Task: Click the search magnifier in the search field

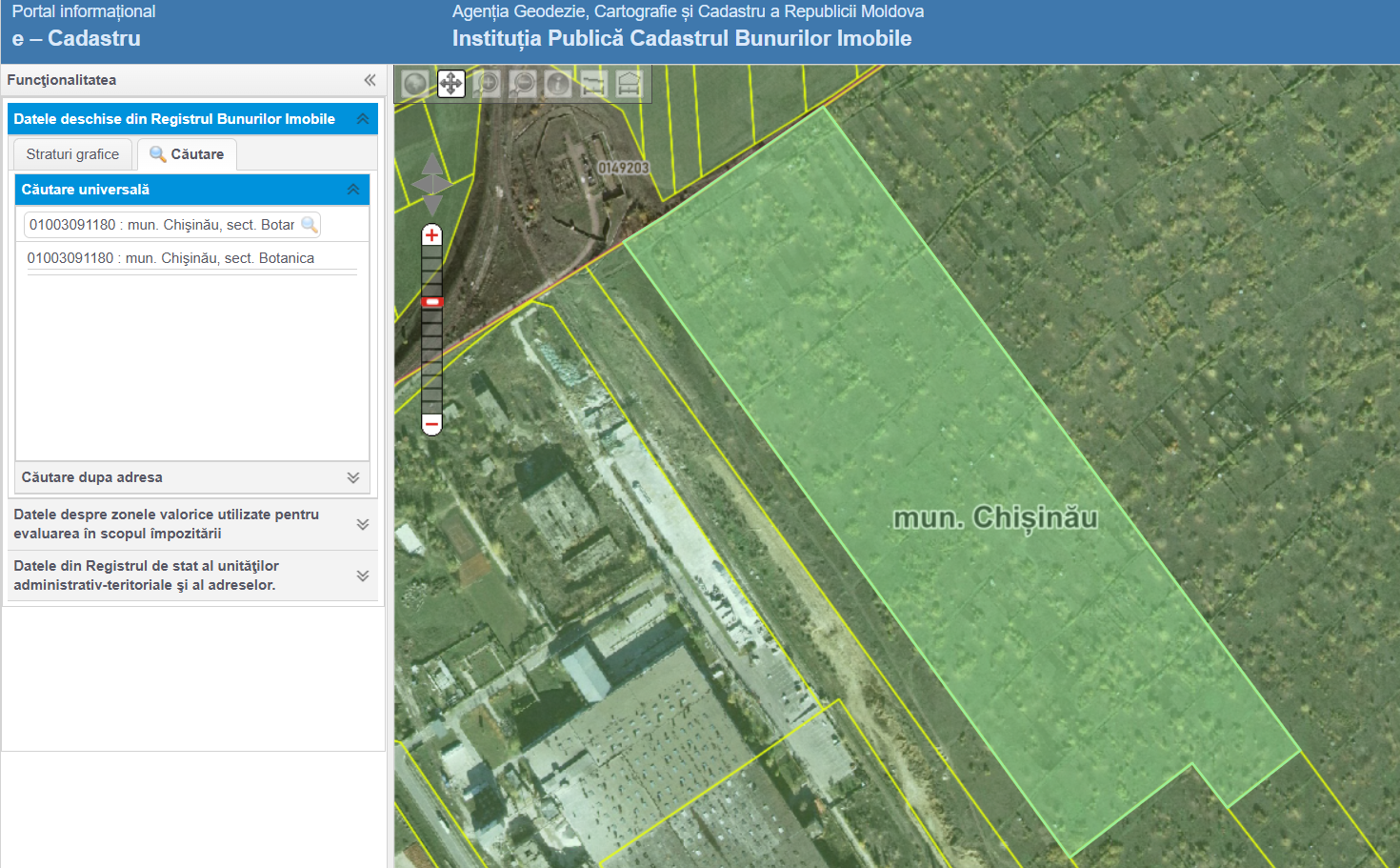Action: (x=309, y=225)
